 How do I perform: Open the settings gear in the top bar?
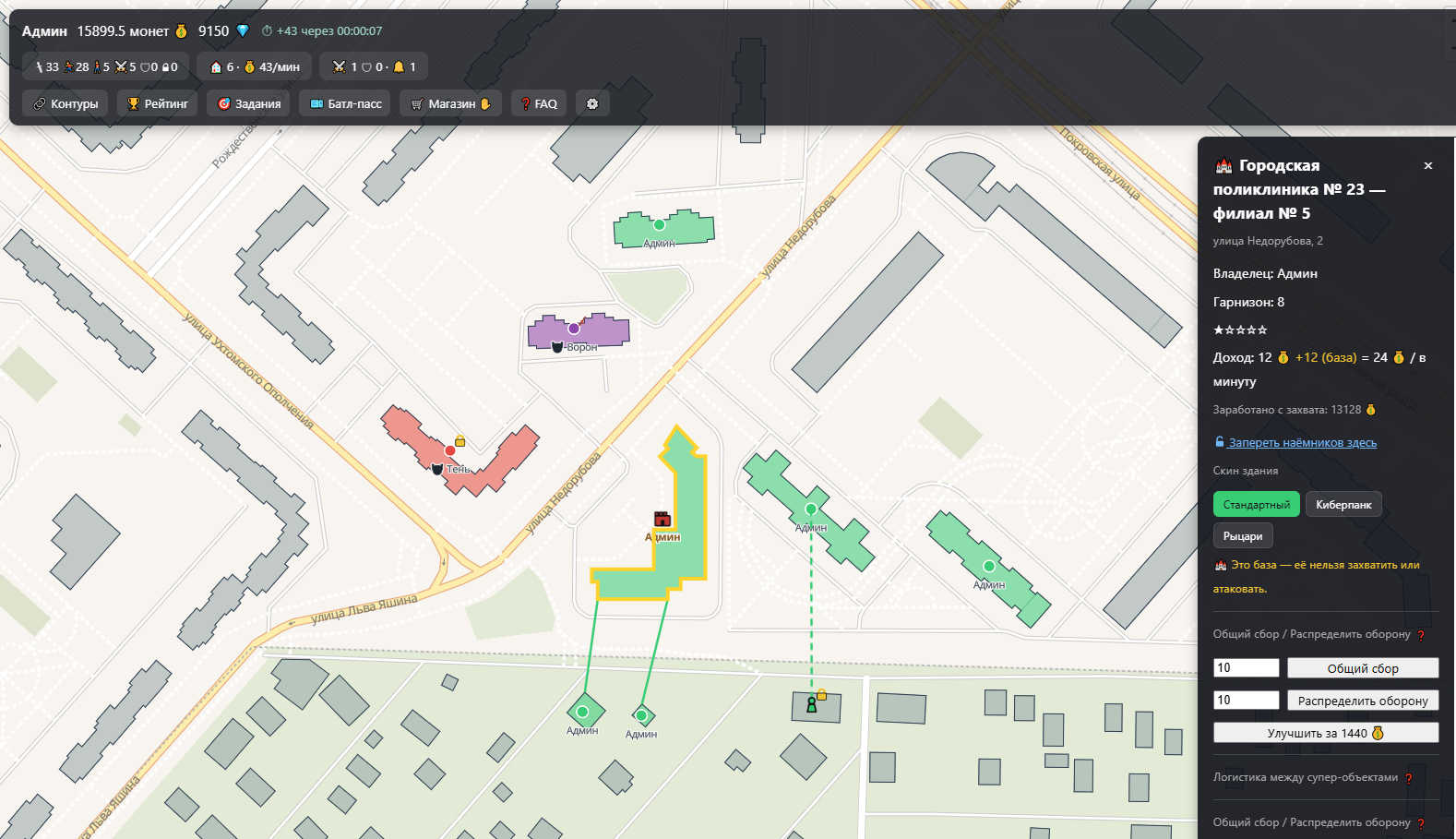(592, 103)
